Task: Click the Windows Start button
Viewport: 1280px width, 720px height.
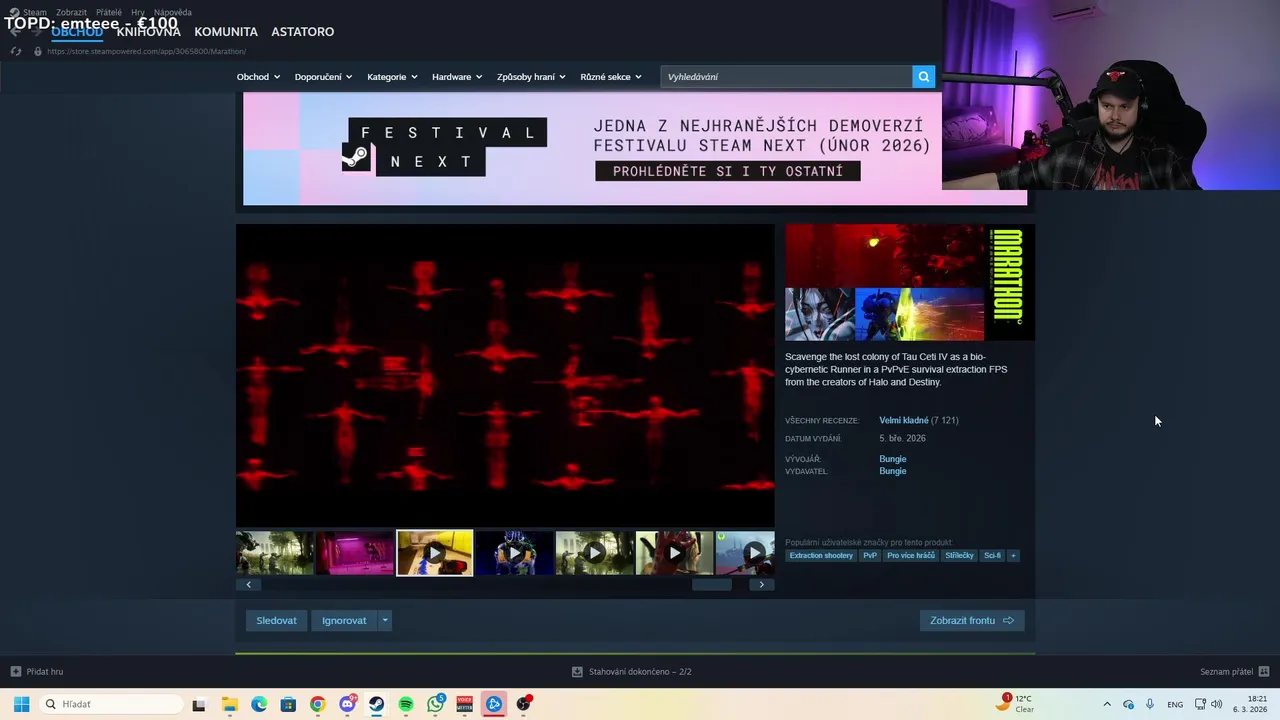Action: [x=21, y=704]
